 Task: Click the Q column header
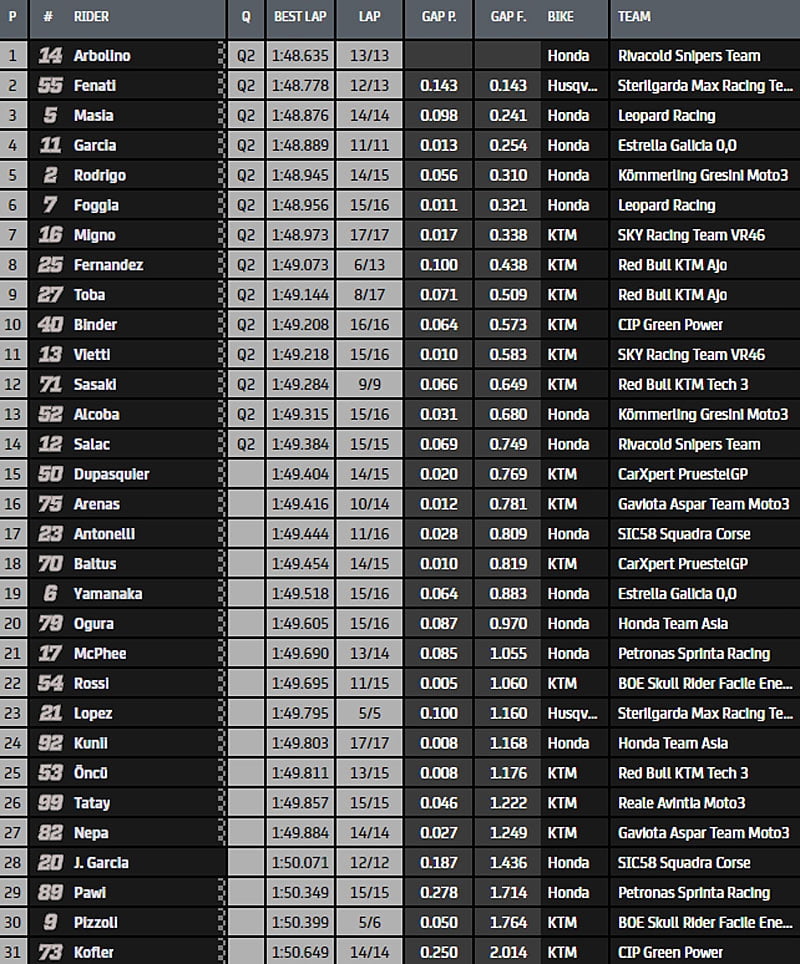[x=246, y=17]
